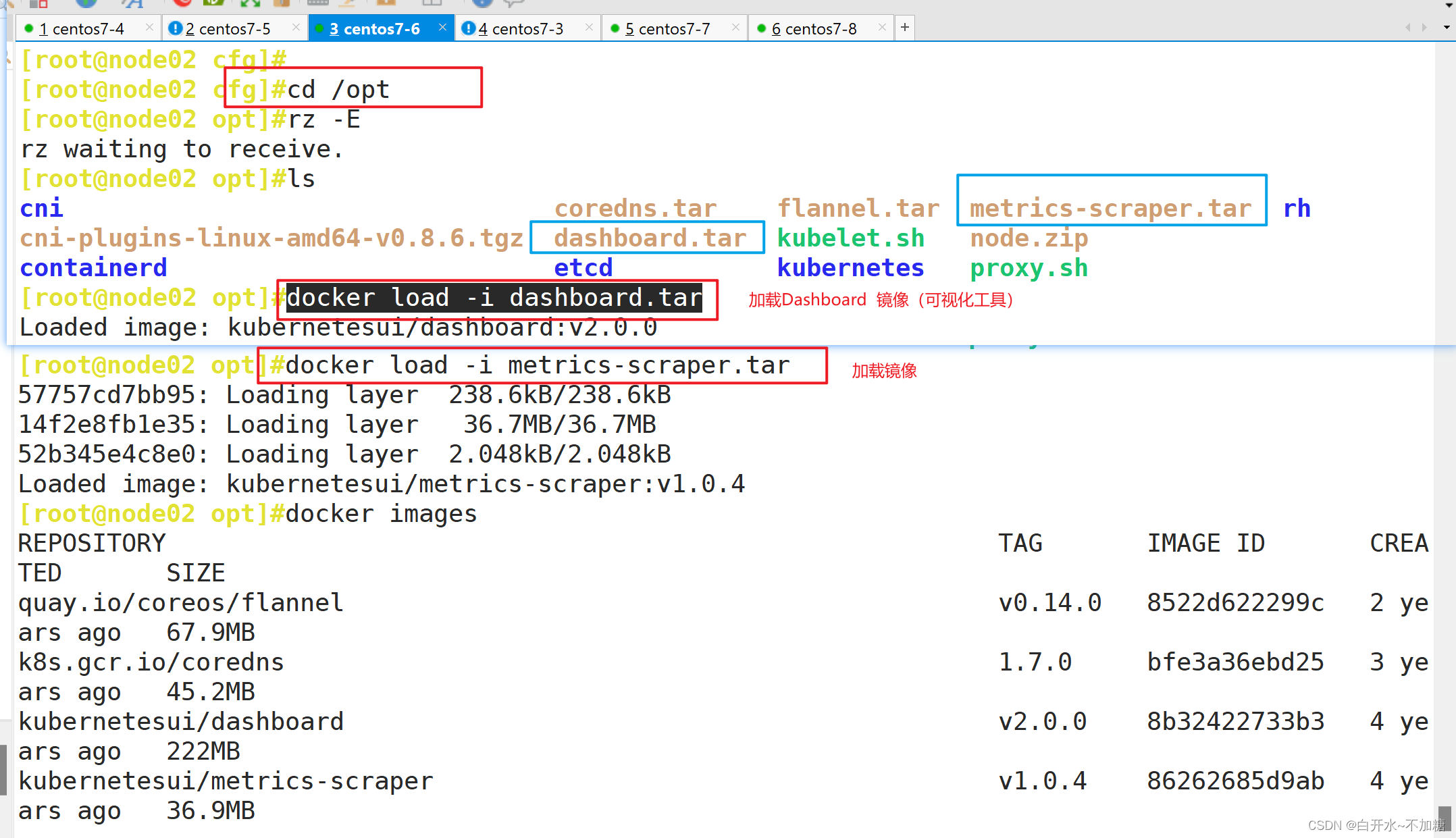Click the 'rh' directory entry
1456x838 pixels.
point(1297,209)
